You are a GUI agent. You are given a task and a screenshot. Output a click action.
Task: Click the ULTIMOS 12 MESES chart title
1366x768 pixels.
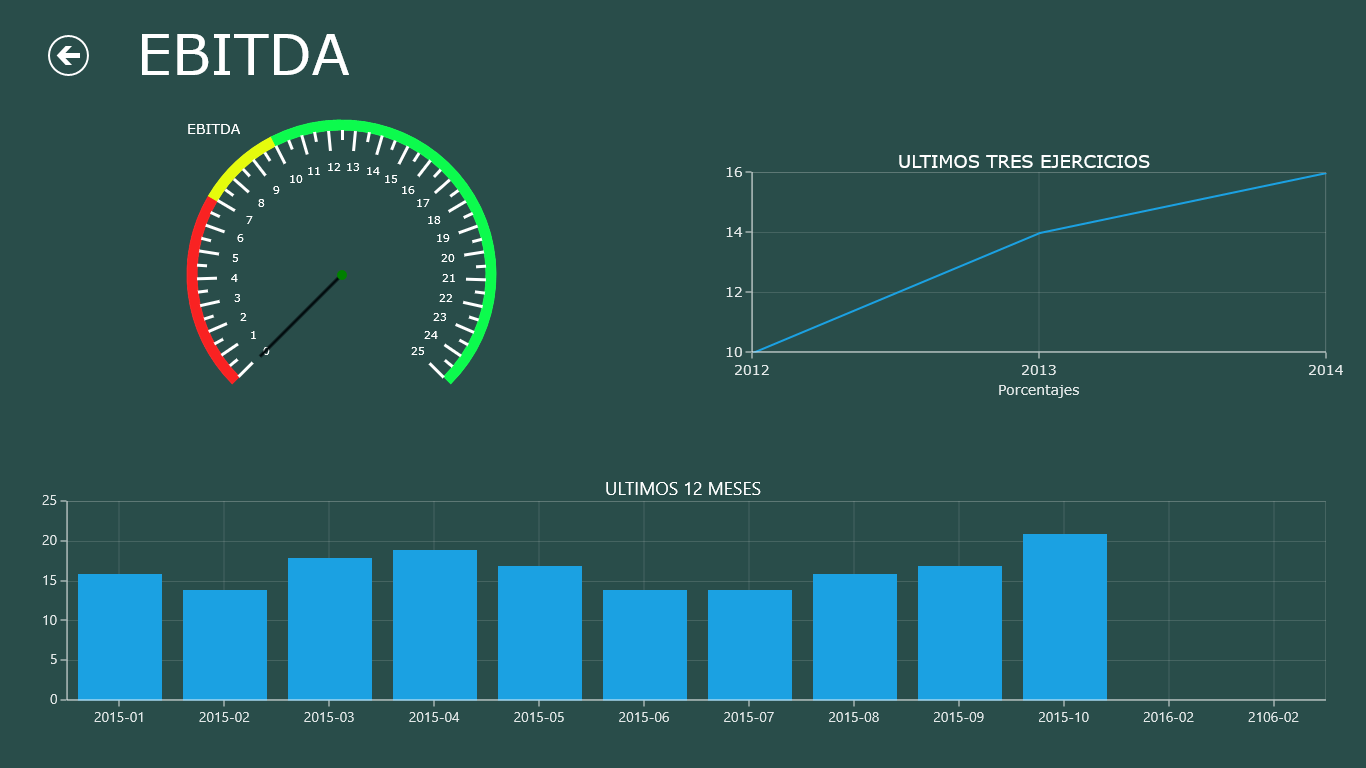pyautogui.click(x=683, y=489)
